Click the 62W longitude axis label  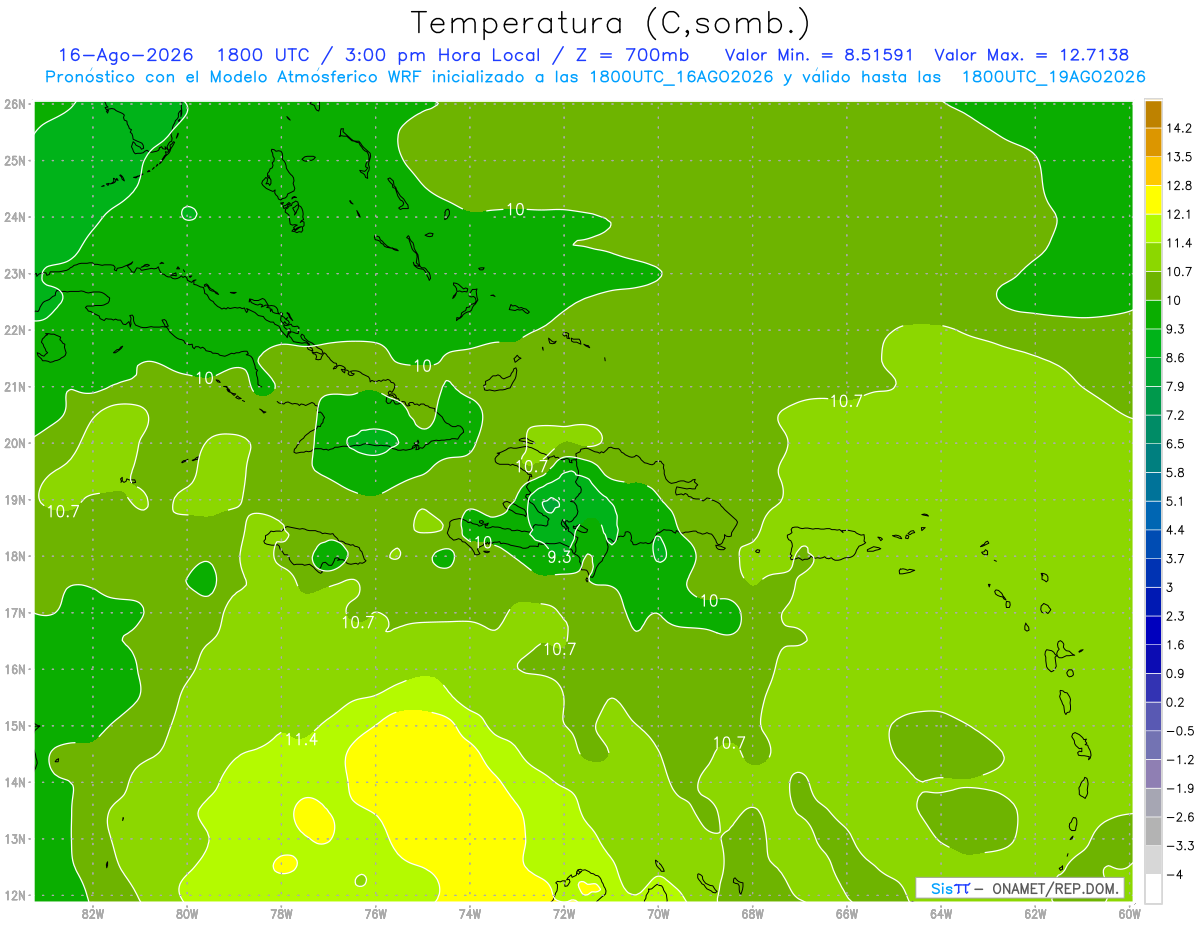[x=1035, y=913]
